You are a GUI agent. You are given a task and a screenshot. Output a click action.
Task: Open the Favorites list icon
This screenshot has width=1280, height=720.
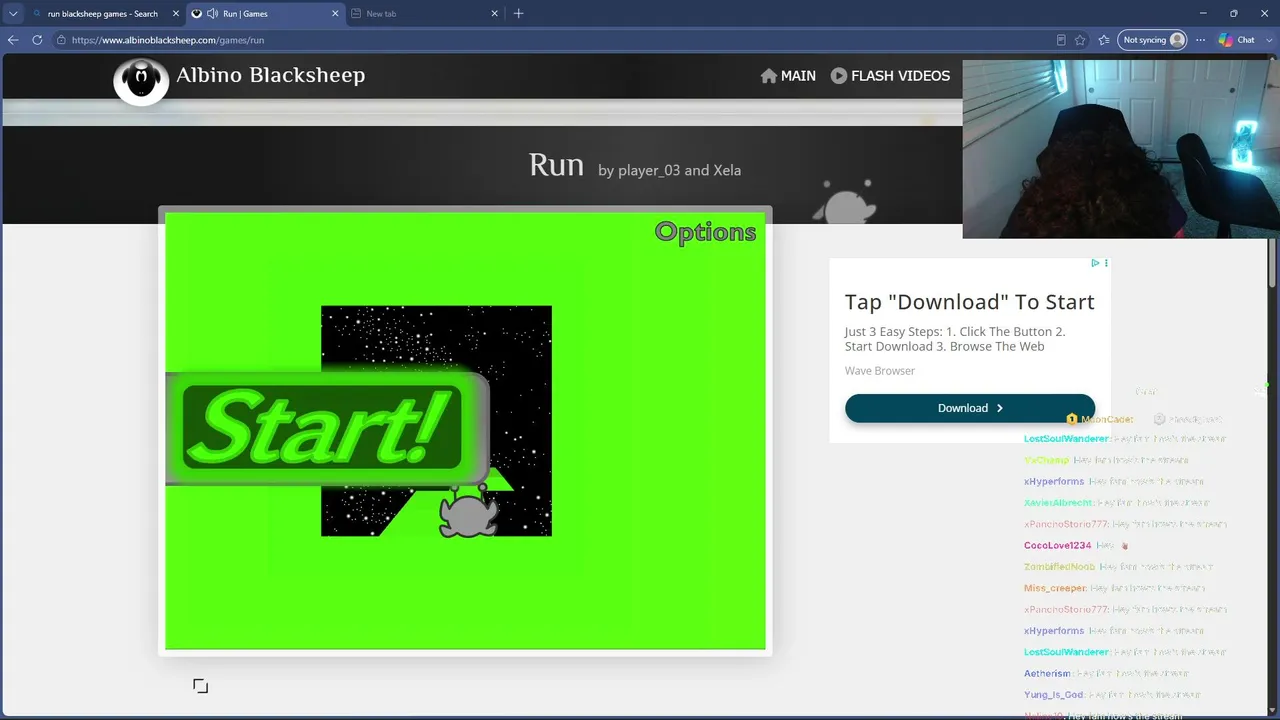click(1104, 40)
